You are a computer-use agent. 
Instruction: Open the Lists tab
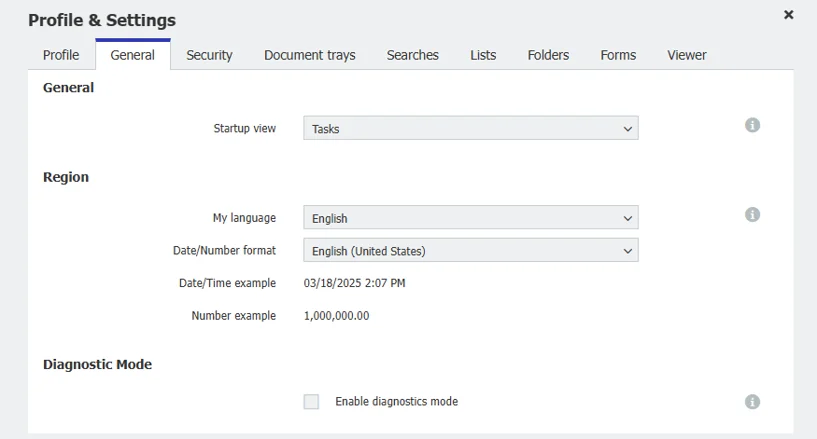[483, 55]
